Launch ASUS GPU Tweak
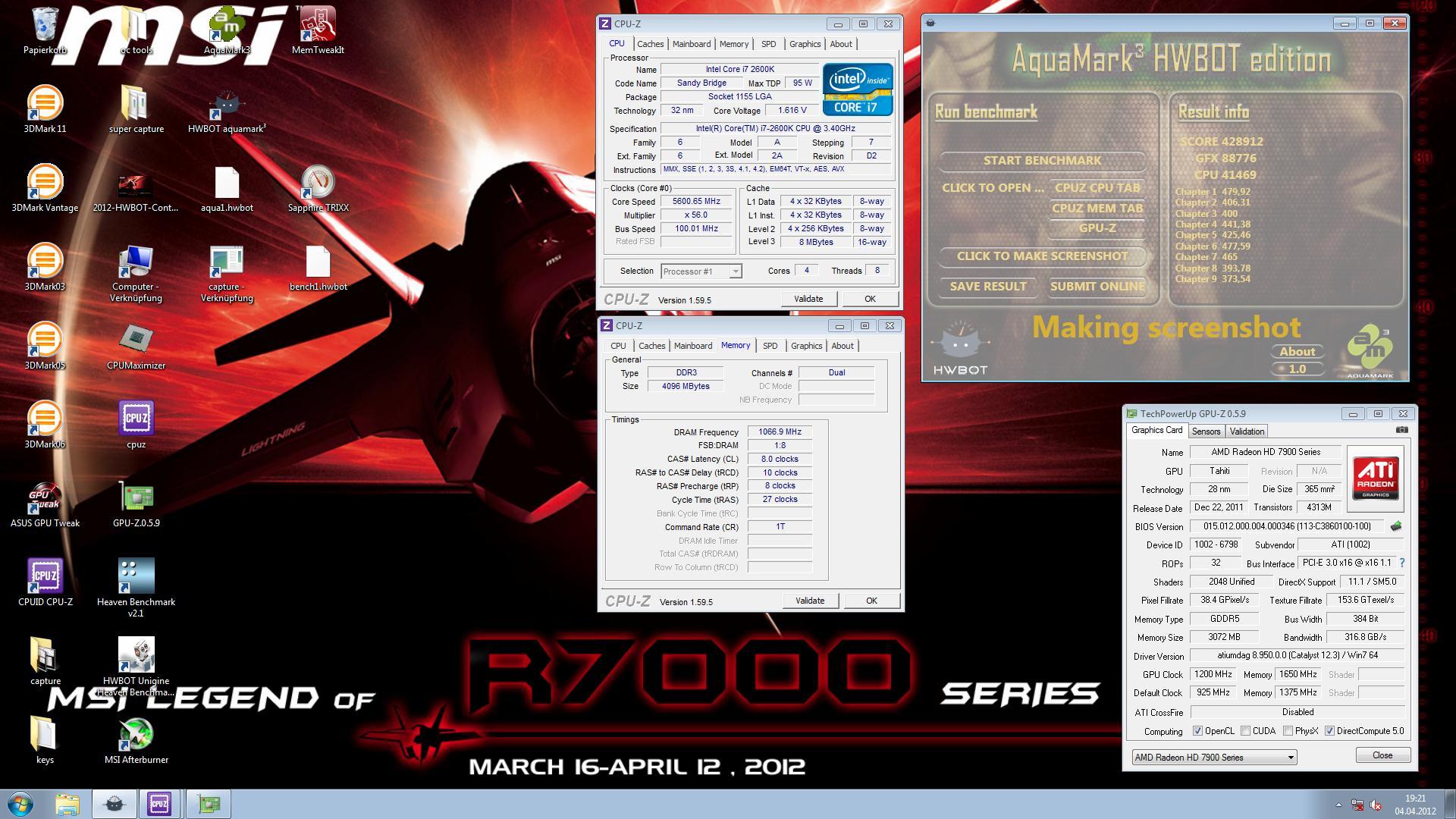 pyautogui.click(x=45, y=504)
